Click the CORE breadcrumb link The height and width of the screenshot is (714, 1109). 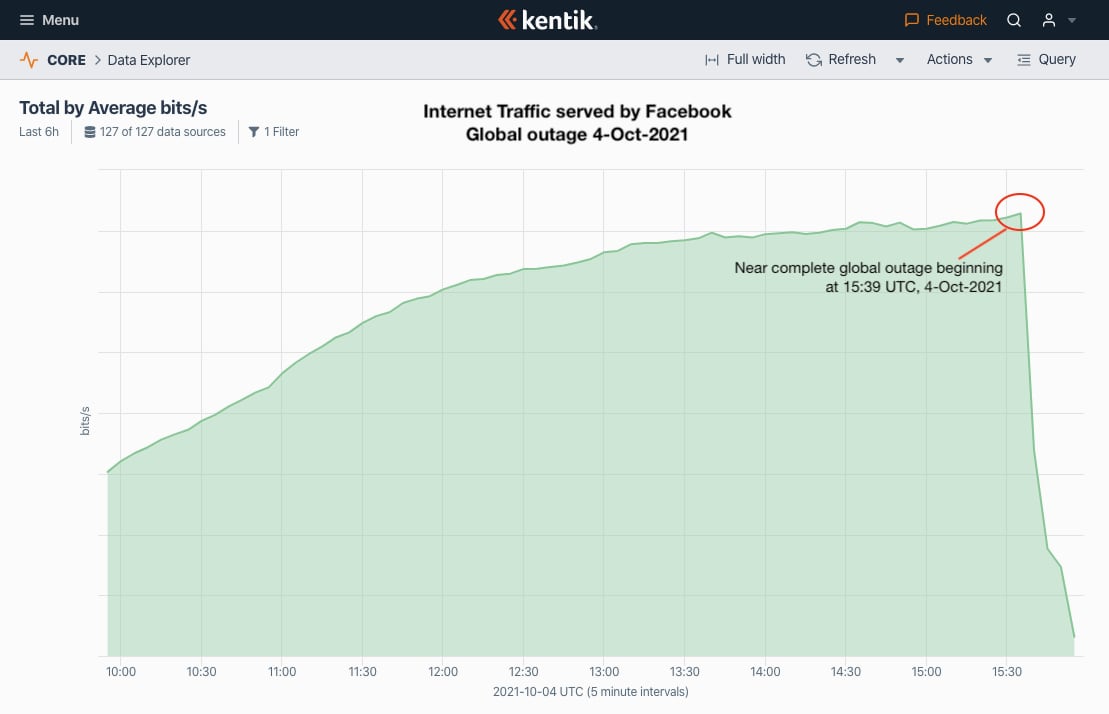tap(66, 60)
